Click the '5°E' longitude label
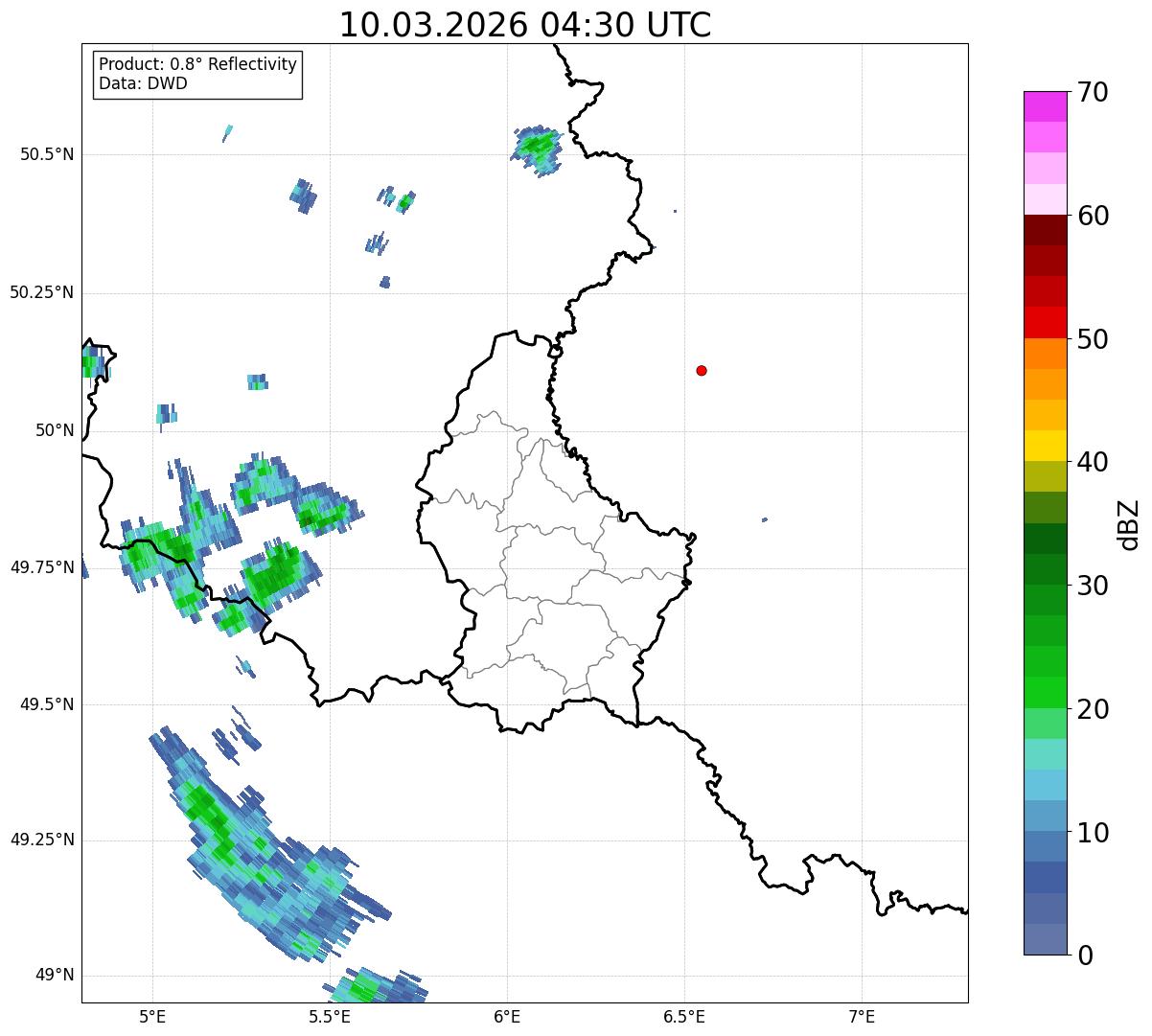 pyautogui.click(x=152, y=1016)
